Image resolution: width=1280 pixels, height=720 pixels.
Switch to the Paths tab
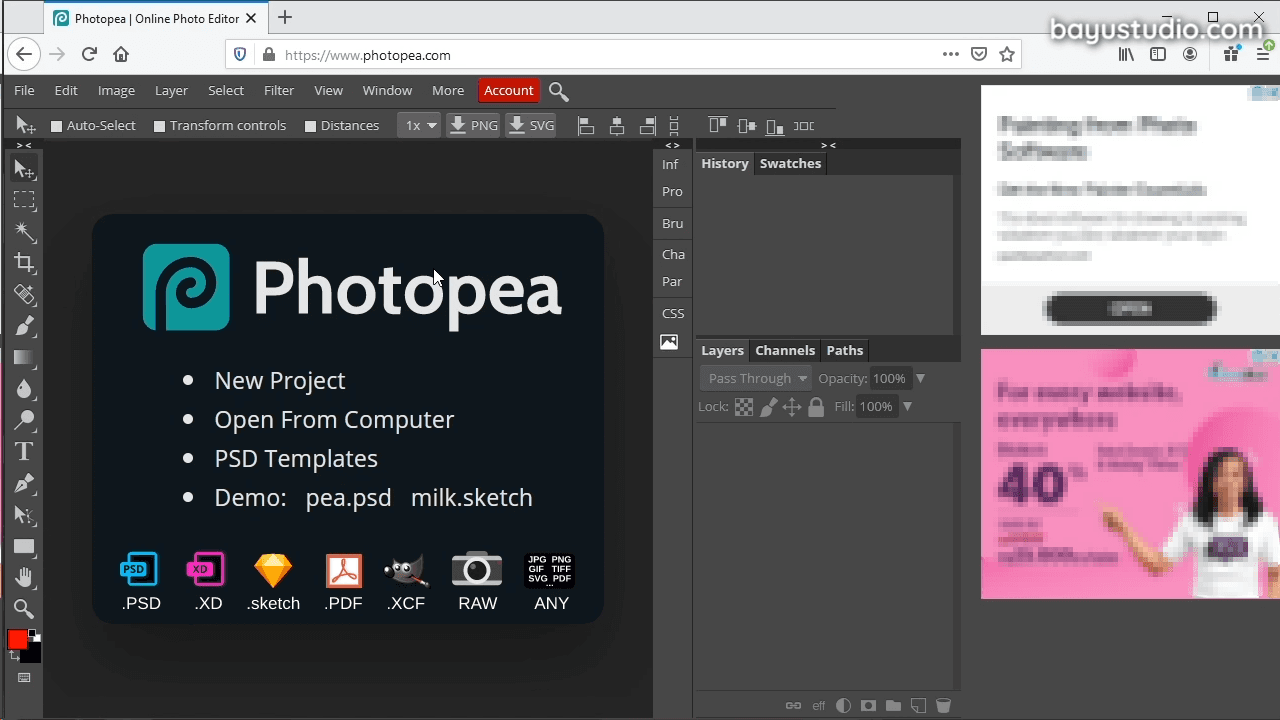coord(845,350)
